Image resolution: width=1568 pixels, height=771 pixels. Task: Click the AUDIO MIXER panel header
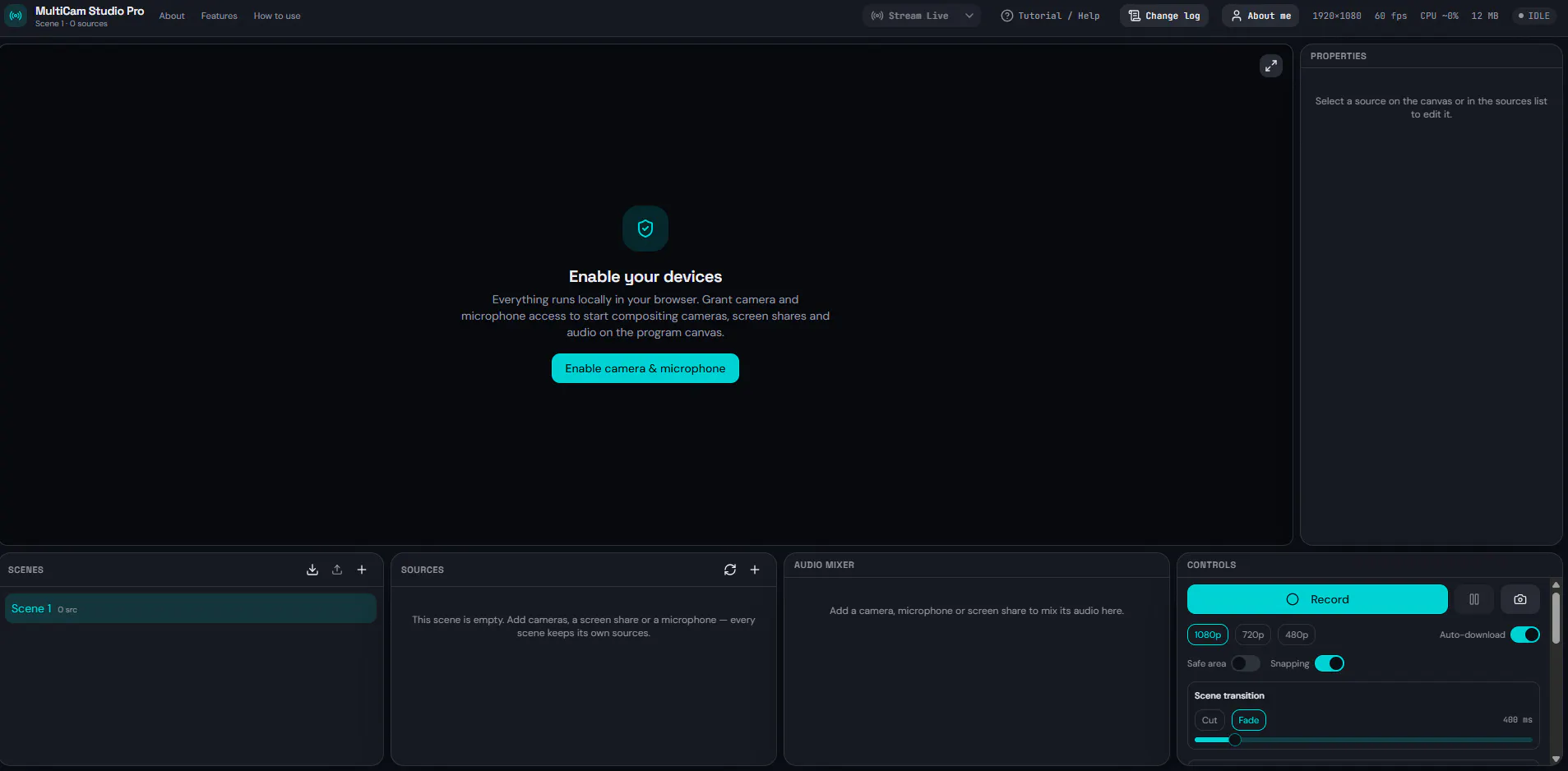[x=824, y=565]
